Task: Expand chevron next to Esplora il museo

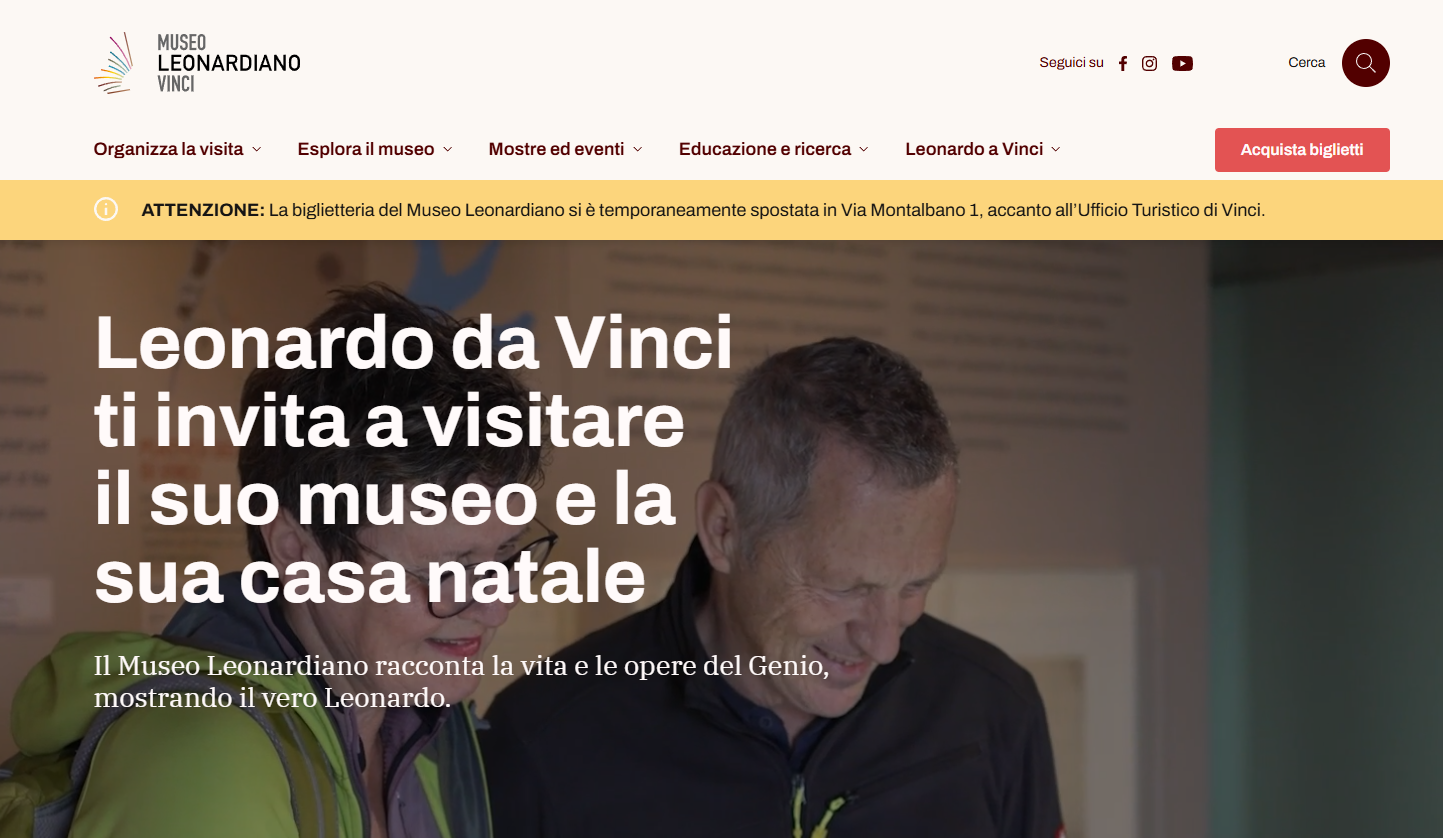Action: 448,149
